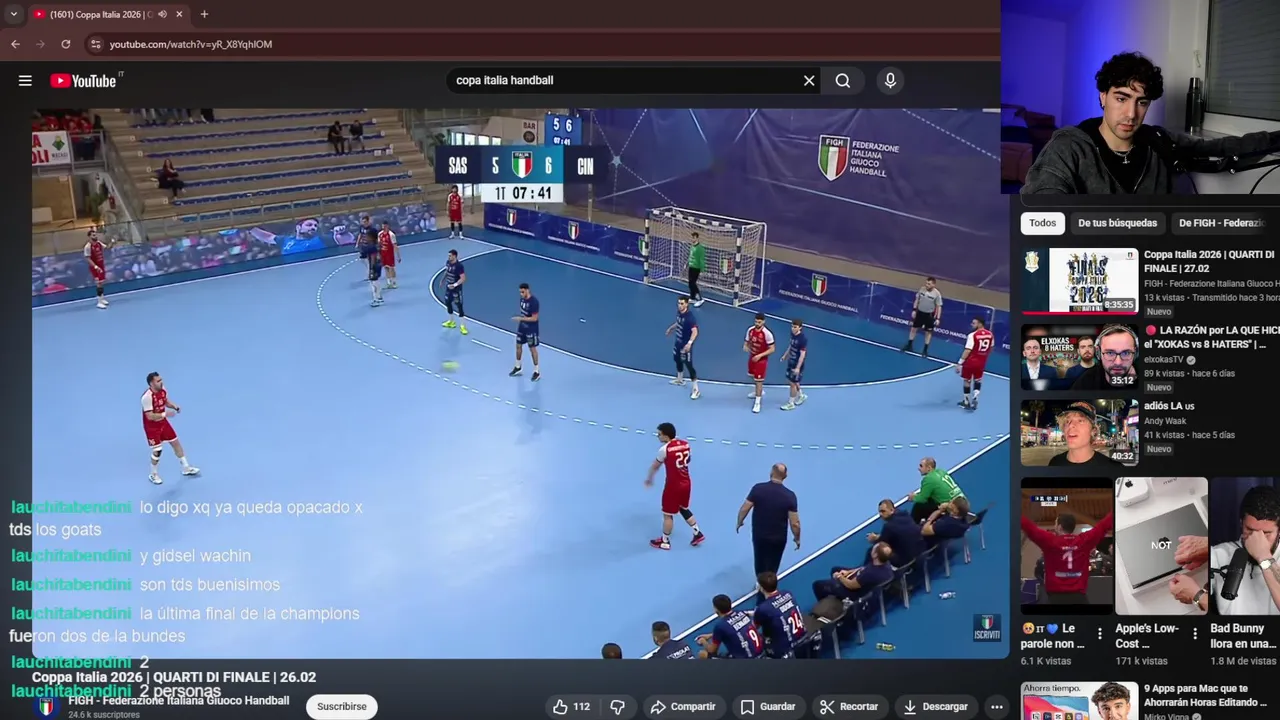Download the video with Descargar
The image size is (1280, 720).
click(x=936, y=707)
